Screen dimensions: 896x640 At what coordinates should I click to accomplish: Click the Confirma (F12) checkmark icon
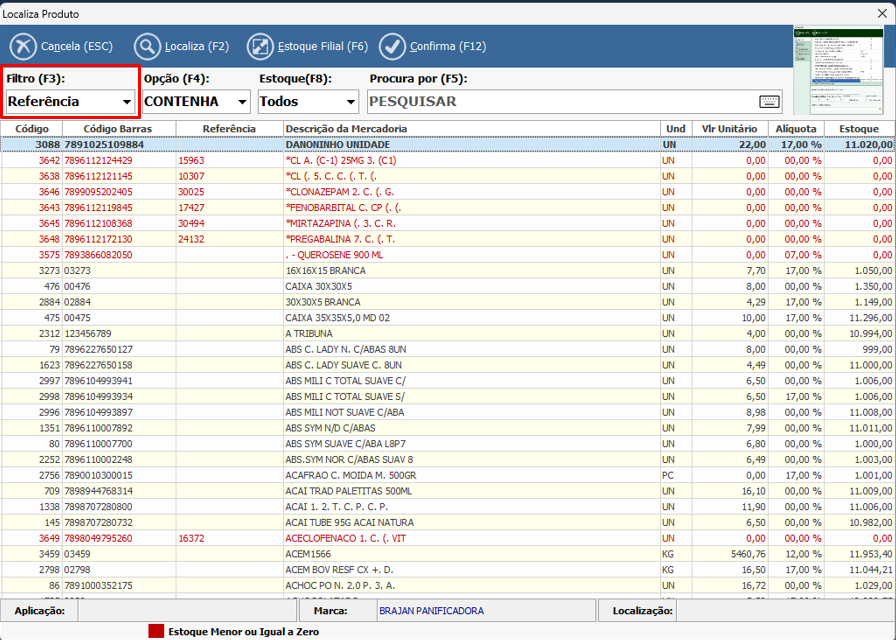[x=393, y=46]
